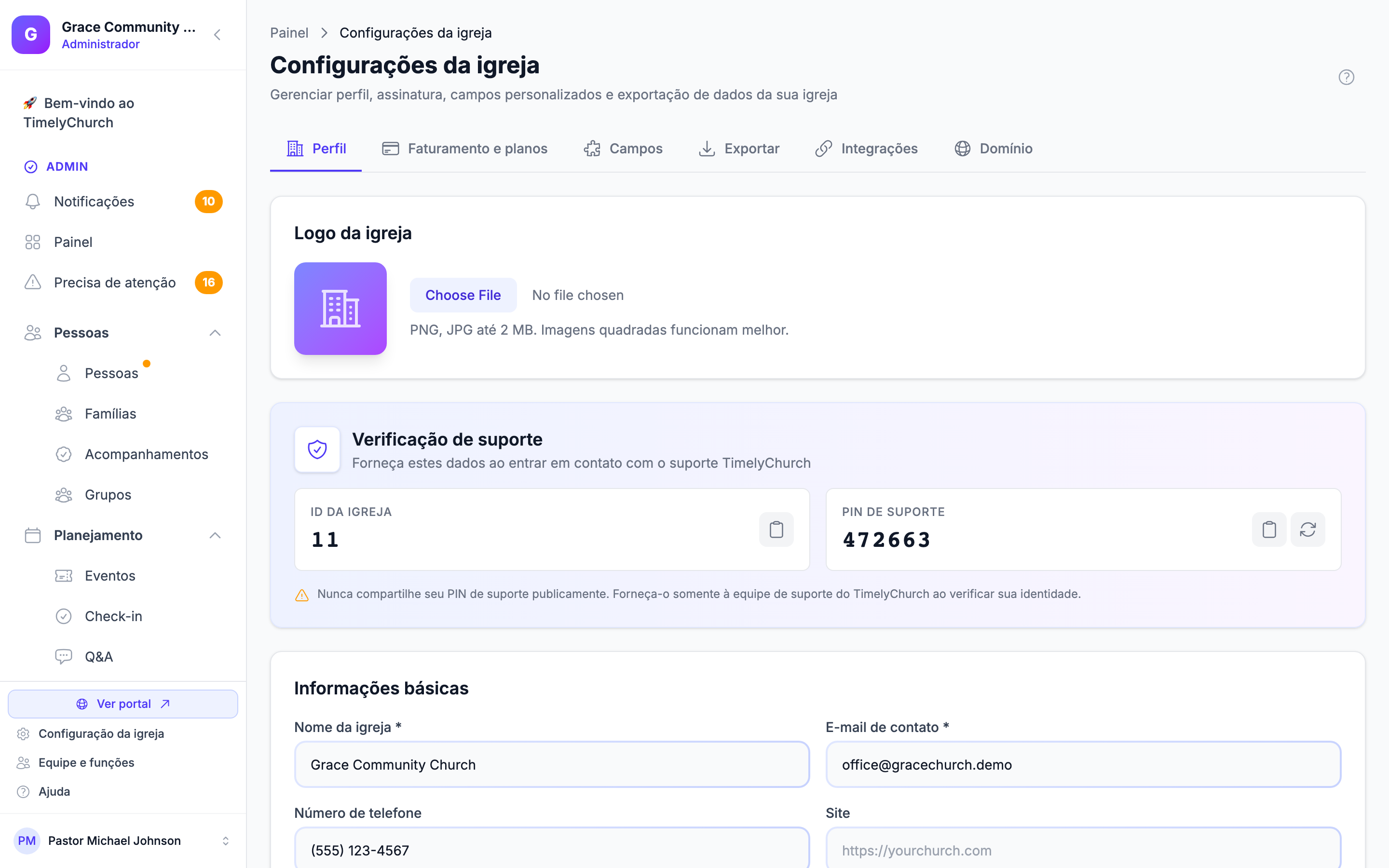Image resolution: width=1389 pixels, height=868 pixels.
Task: Click the 10 notifications badge
Action: pos(208,202)
